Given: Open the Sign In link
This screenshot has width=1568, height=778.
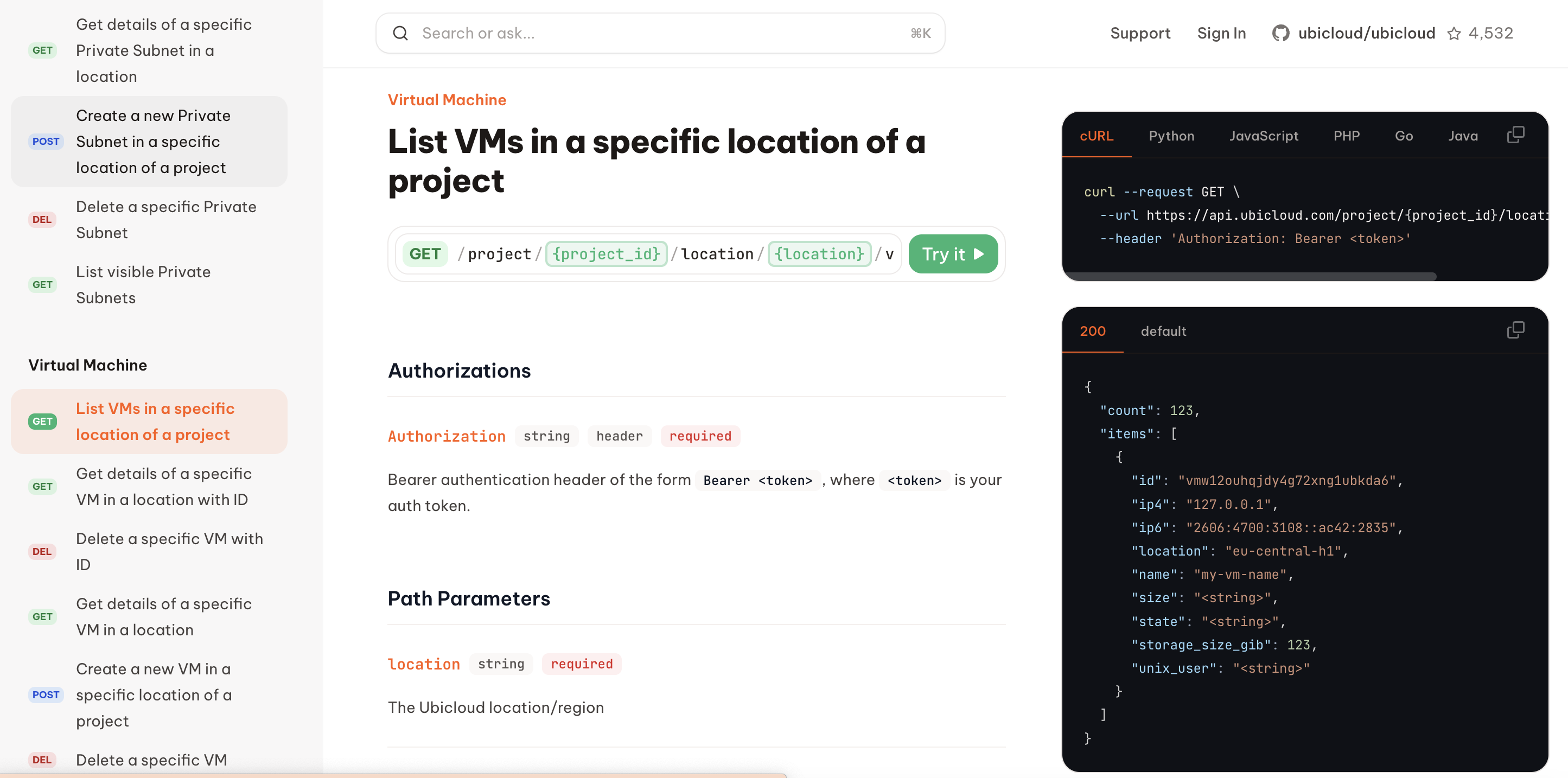Looking at the screenshot, I should click(x=1221, y=33).
